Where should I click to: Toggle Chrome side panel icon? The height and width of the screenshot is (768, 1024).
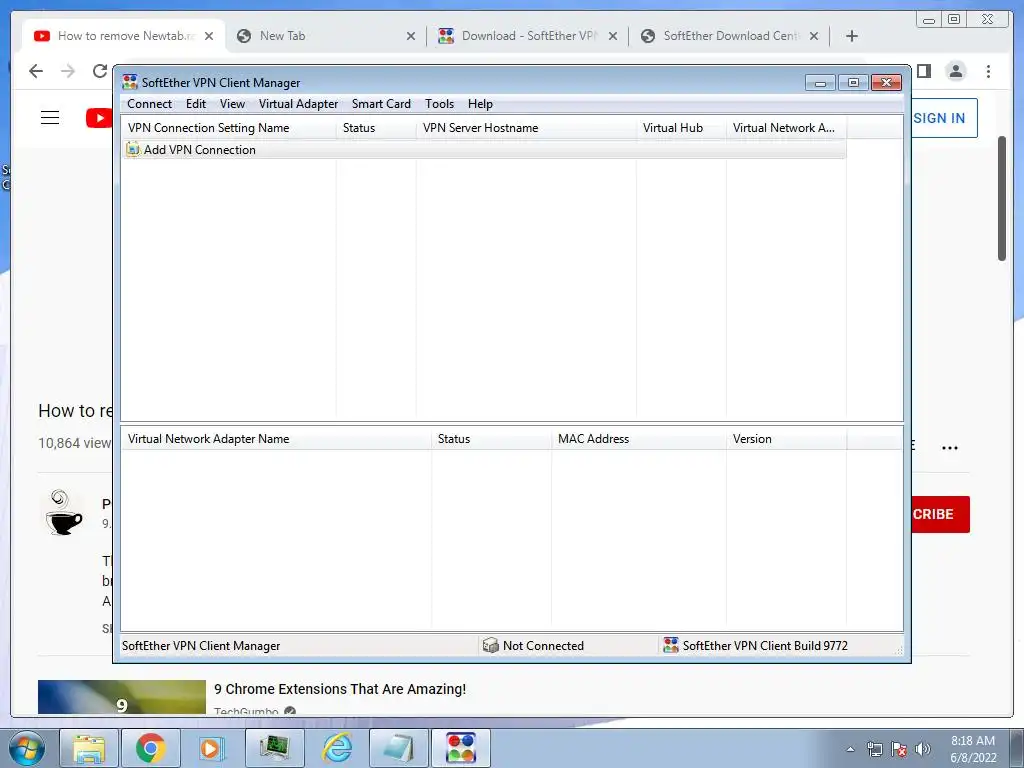tap(924, 71)
